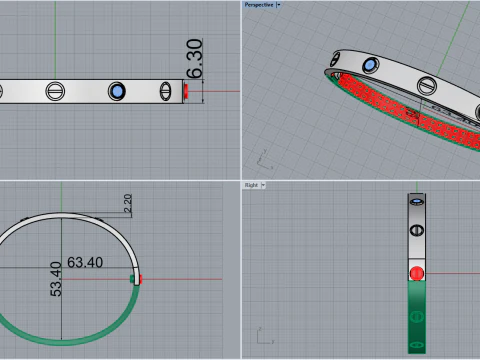480x360 pixels.
Task: Pick the blue gemstone on the flat bracelet view
Action: click(x=117, y=91)
